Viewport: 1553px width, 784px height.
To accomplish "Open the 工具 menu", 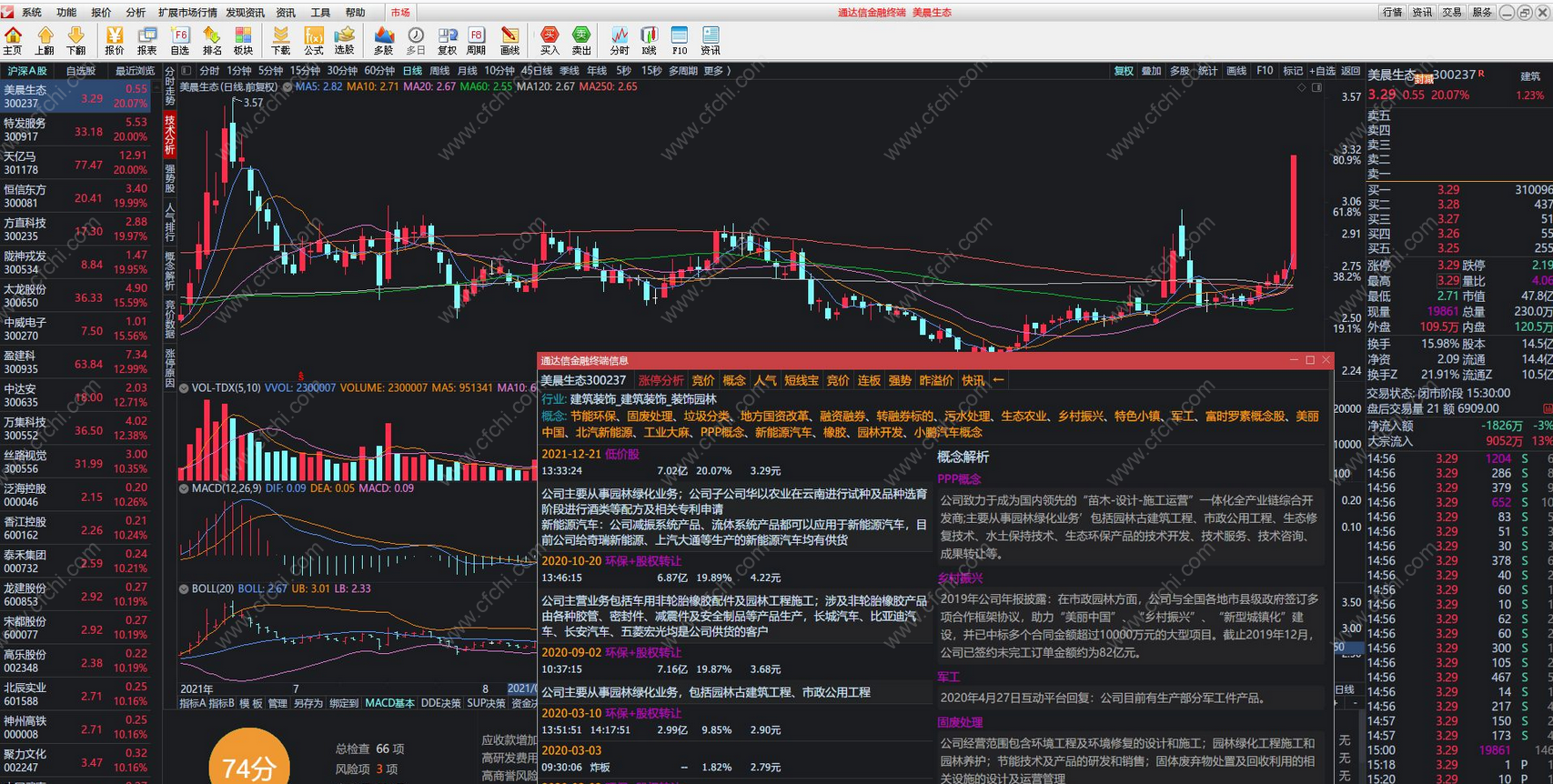I will coord(320,13).
